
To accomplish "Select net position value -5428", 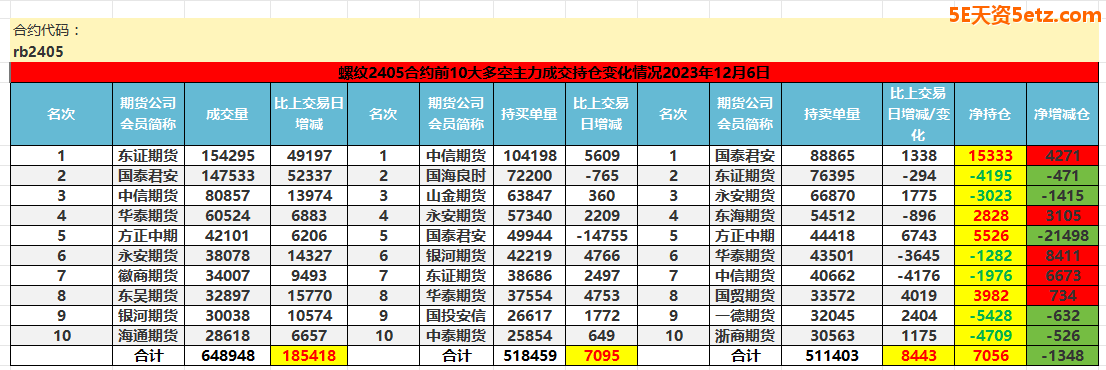I will pos(990,316).
